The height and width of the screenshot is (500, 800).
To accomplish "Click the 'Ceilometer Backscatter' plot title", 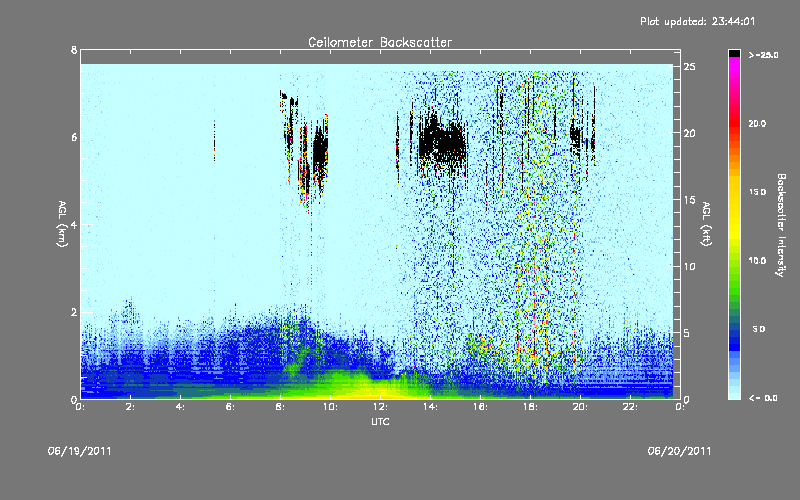I will [380, 42].
